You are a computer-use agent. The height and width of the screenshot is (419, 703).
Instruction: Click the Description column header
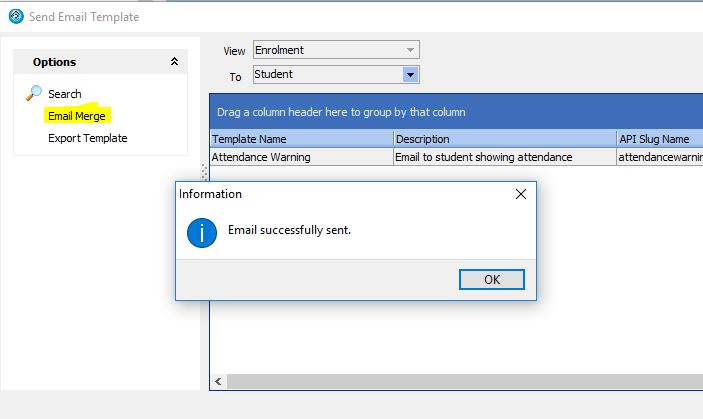click(504, 139)
